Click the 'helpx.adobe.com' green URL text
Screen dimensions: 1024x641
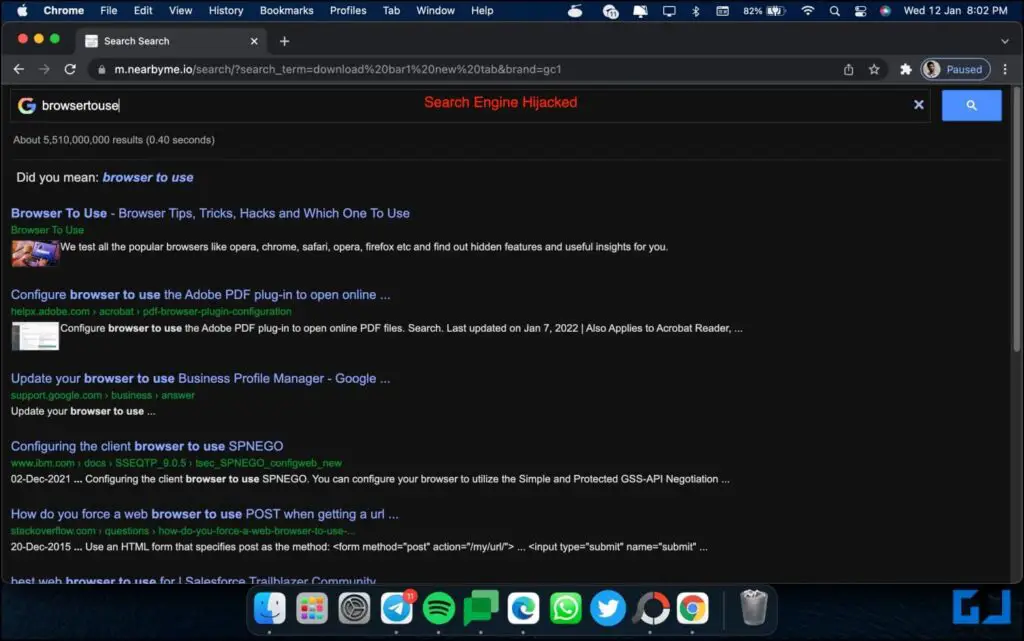pos(50,312)
